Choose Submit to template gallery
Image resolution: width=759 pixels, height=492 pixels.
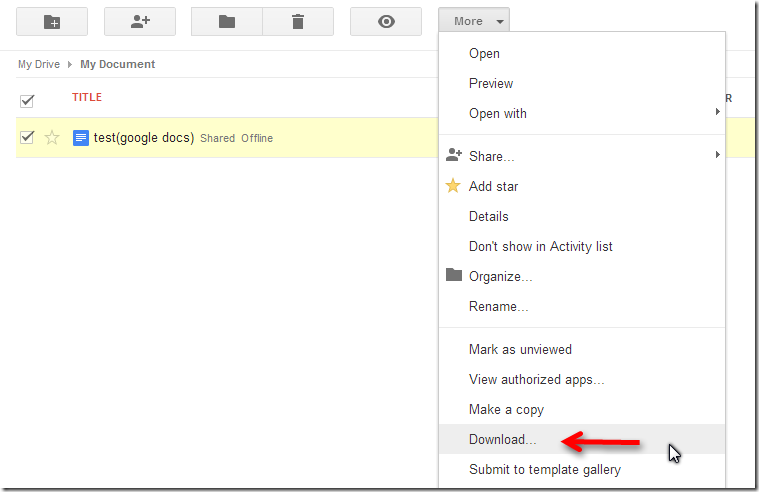[582, 469]
